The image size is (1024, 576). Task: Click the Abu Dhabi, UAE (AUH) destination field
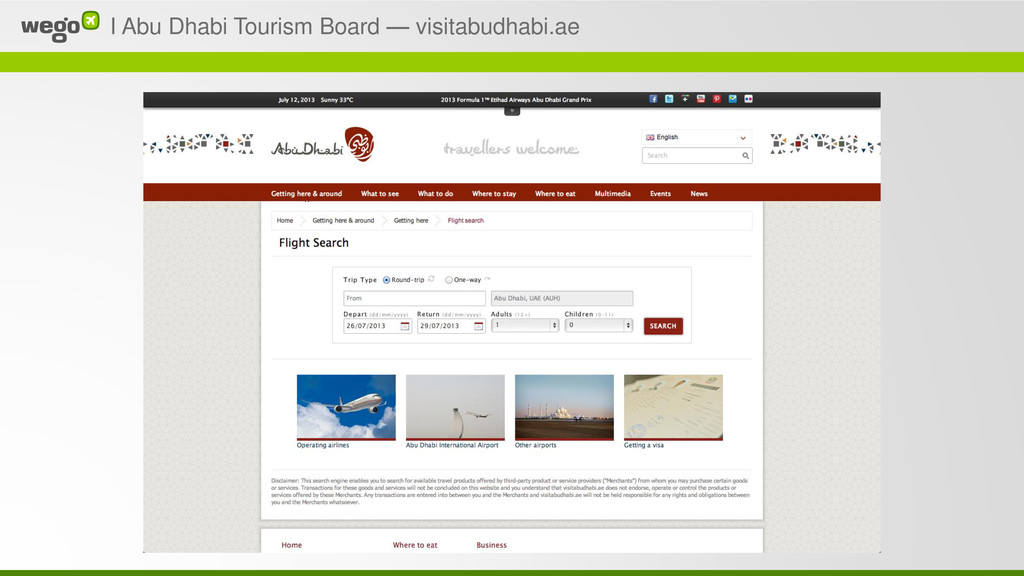point(562,298)
